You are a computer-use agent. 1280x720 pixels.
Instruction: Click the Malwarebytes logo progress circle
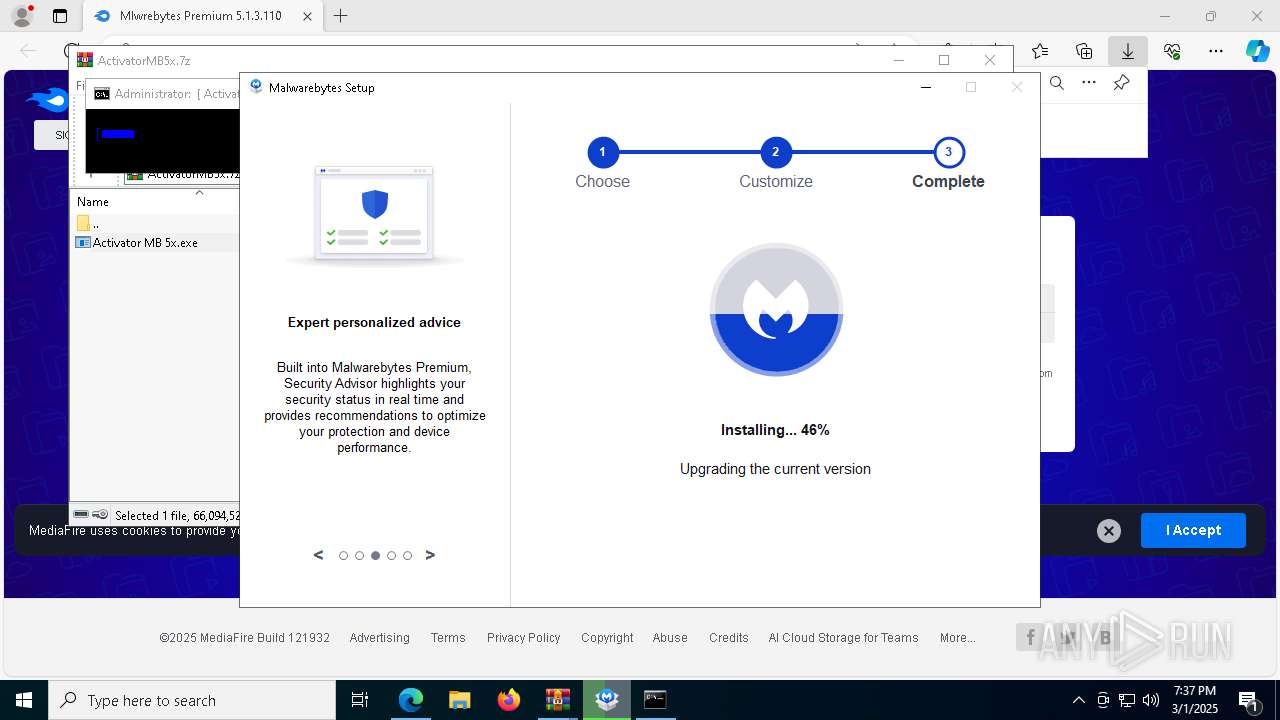(x=776, y=310)
